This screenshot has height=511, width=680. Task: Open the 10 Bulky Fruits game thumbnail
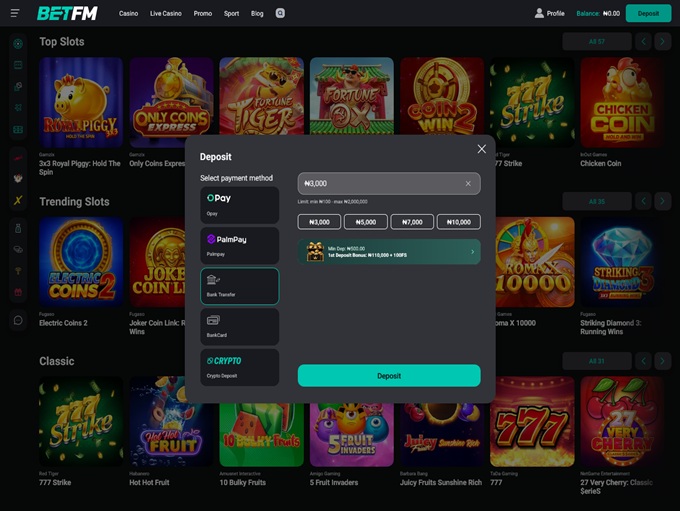262,435
